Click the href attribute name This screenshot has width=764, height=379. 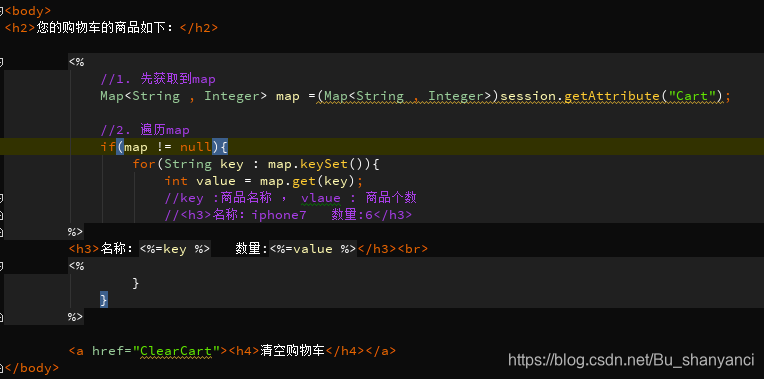(x=108, y=351)
